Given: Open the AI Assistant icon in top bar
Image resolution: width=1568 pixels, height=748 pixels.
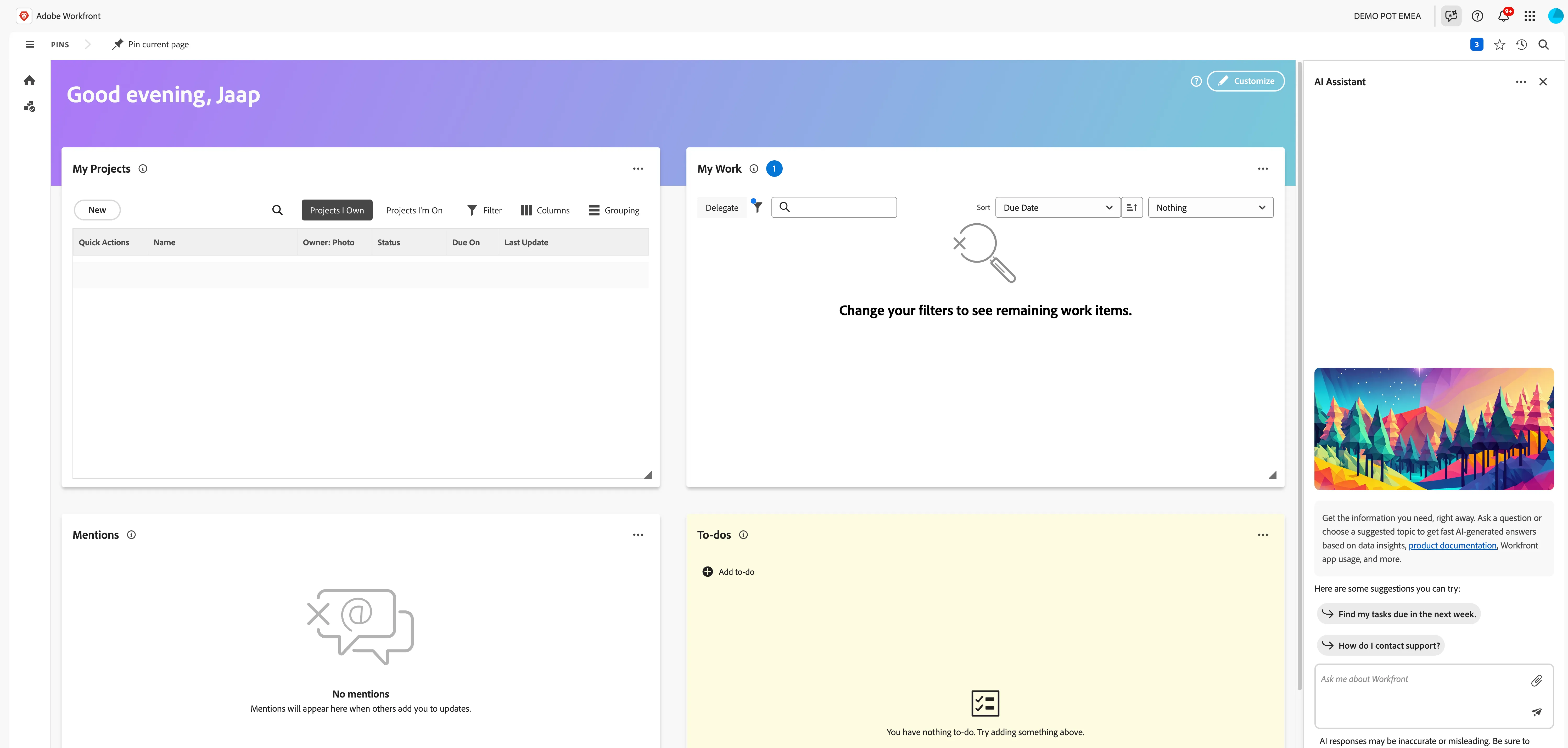Looking at the screenshot, I should 1451,16.
